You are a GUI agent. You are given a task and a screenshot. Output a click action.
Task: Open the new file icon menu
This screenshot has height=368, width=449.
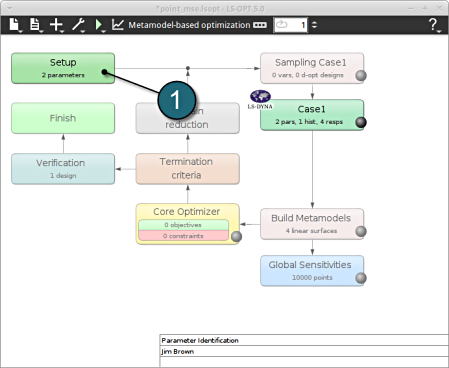point(14,25)
